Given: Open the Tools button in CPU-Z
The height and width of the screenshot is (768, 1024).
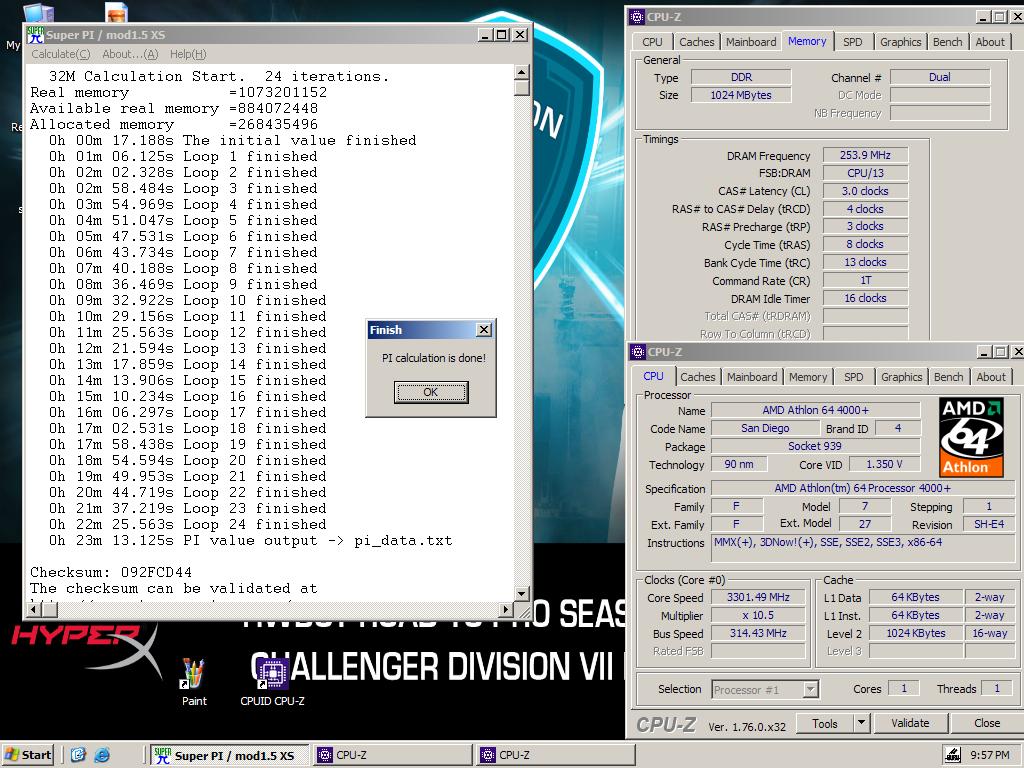Looking at the screenshot, I should [825, 723].
